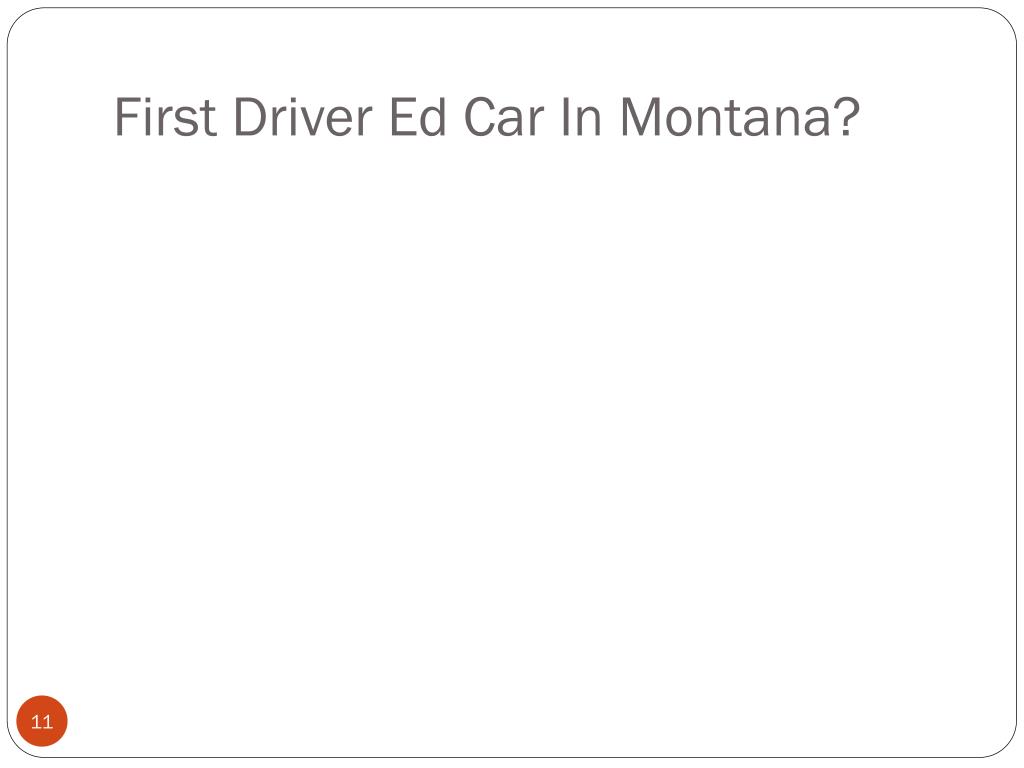Select the slide title text

coord(487,118)
